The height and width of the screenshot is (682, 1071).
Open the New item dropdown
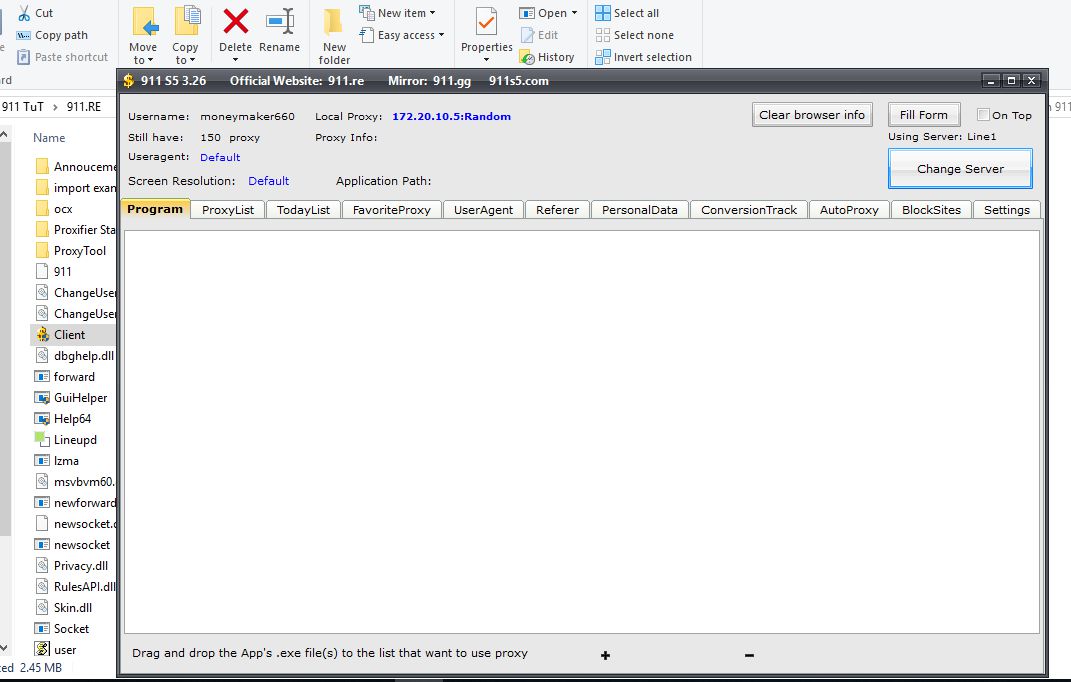[397, 13]
